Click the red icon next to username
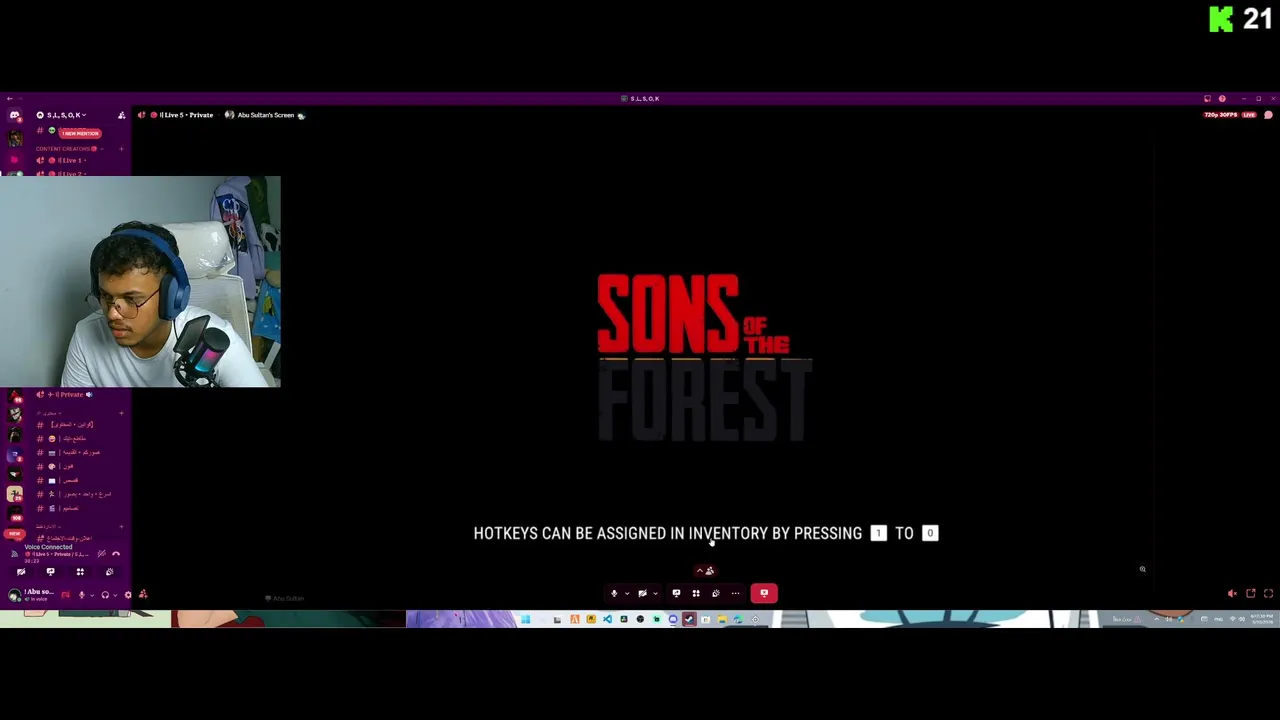Image resolution: width=1280 pixels, height=720 pixels. tap(66, 595)
